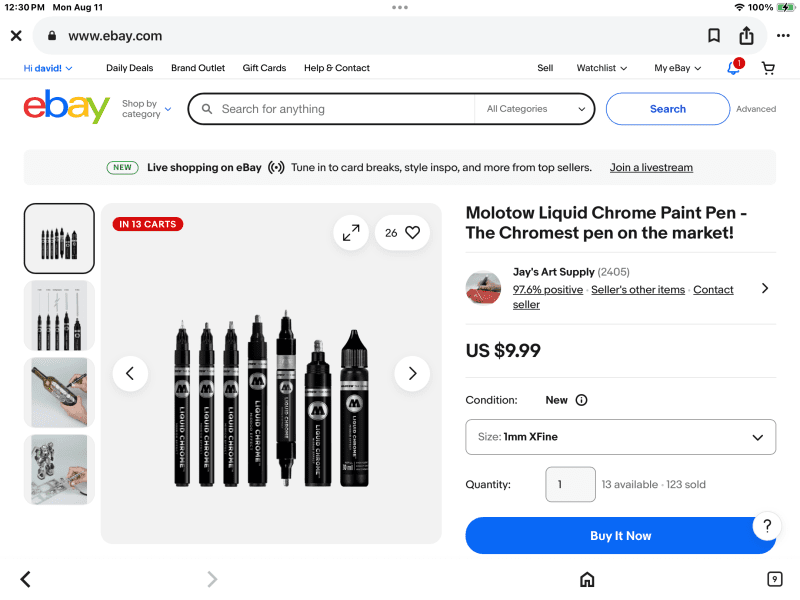Show next product image
Image resolution: width=800 pixels, height=600 pixels.
pos(412,374)
